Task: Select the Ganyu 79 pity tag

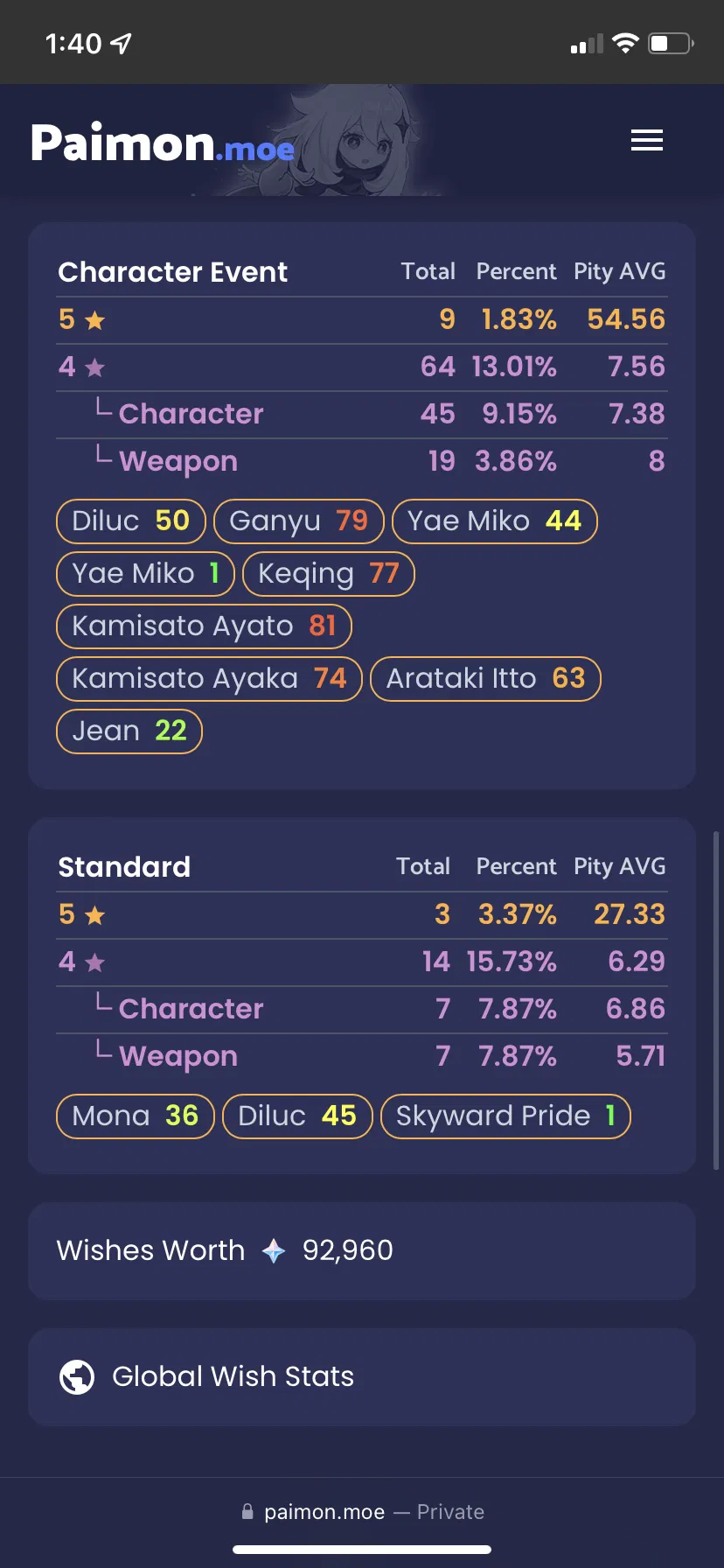Action: click(299, 521)
